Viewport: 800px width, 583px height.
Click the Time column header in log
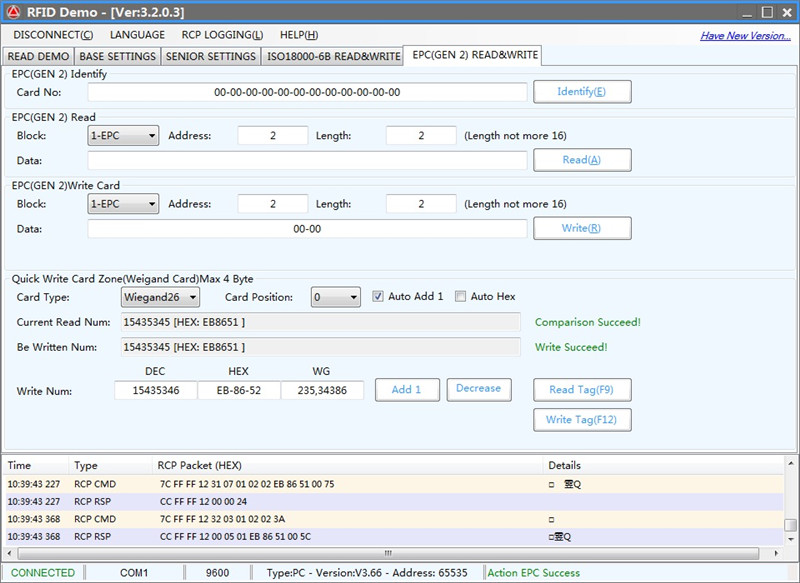[36, 465]
